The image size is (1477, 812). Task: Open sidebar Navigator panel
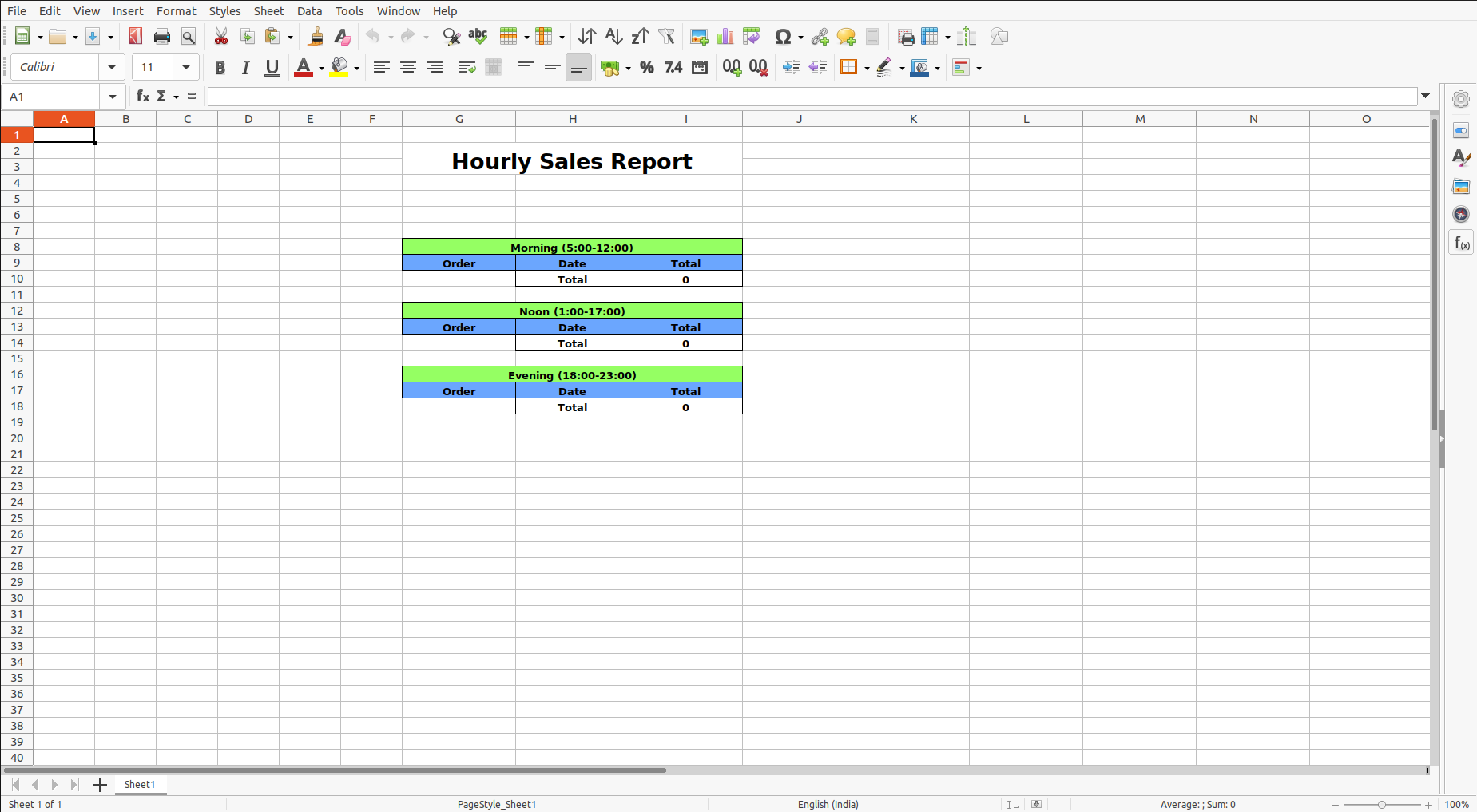click(x=1461, y=214)
